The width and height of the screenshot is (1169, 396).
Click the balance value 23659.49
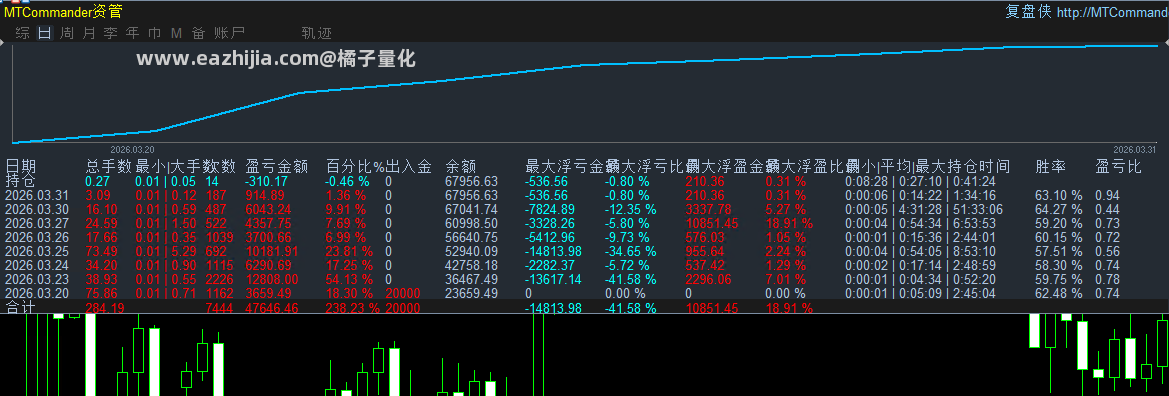(471, 293)
